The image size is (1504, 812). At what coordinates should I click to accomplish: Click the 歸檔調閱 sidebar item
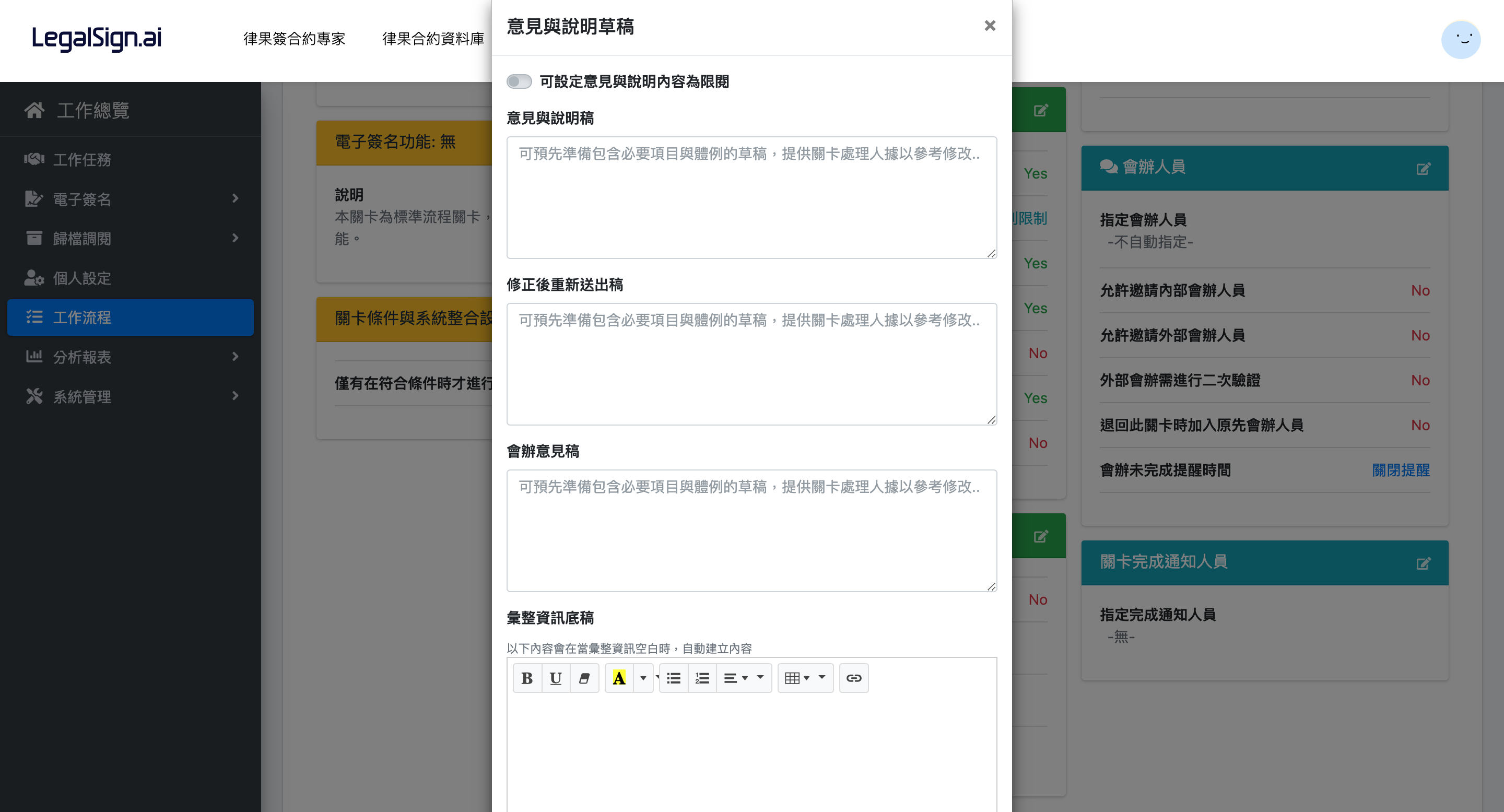(x=130, y=238)
